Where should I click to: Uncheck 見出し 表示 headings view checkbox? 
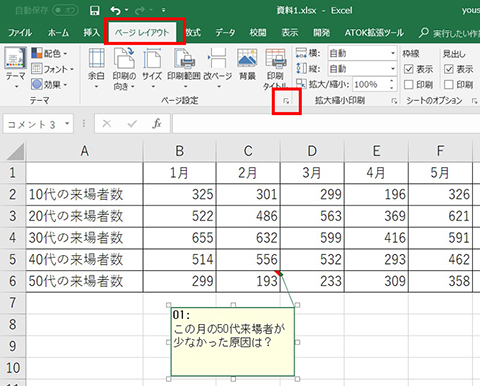coord(449,69)
